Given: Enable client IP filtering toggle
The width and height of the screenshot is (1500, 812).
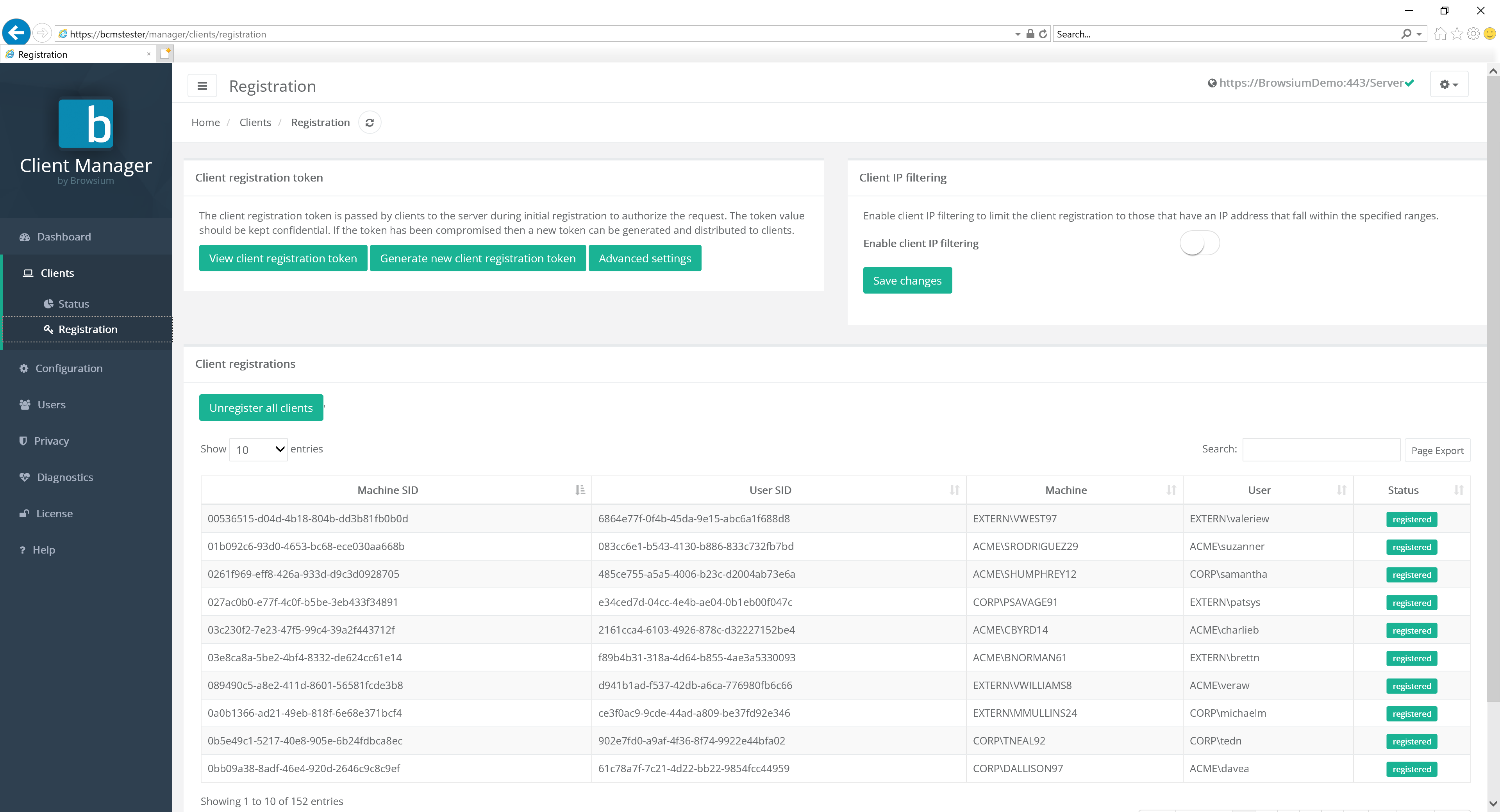Looking at the screenshot, I should pos(1200,243).
